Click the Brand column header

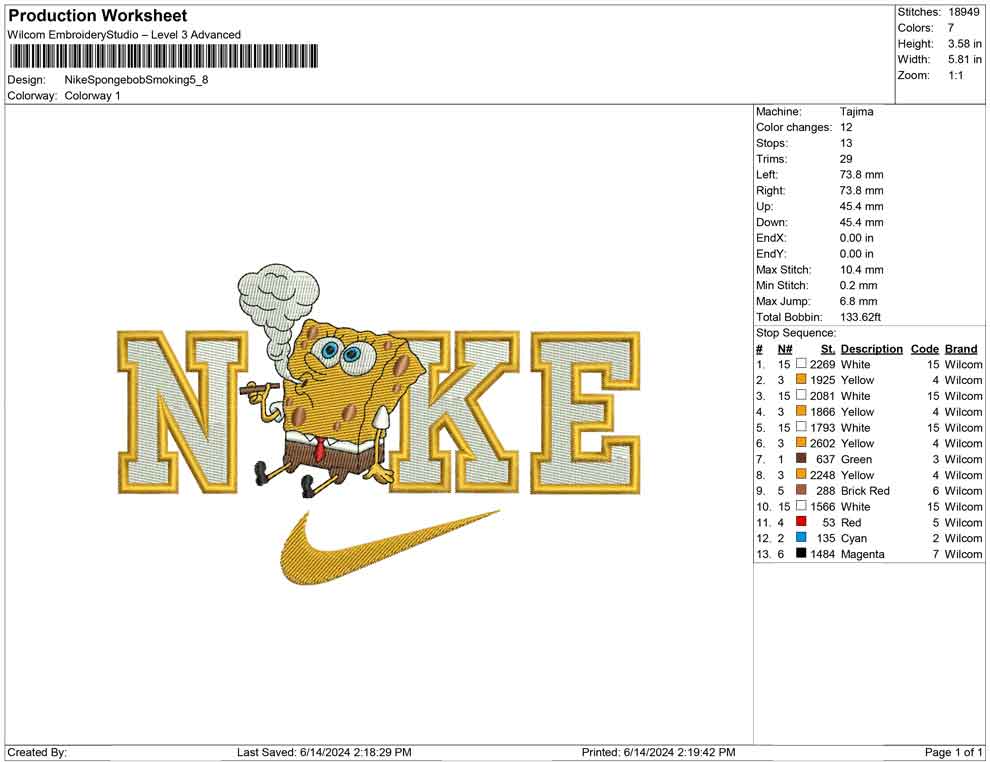click(961, 349)
